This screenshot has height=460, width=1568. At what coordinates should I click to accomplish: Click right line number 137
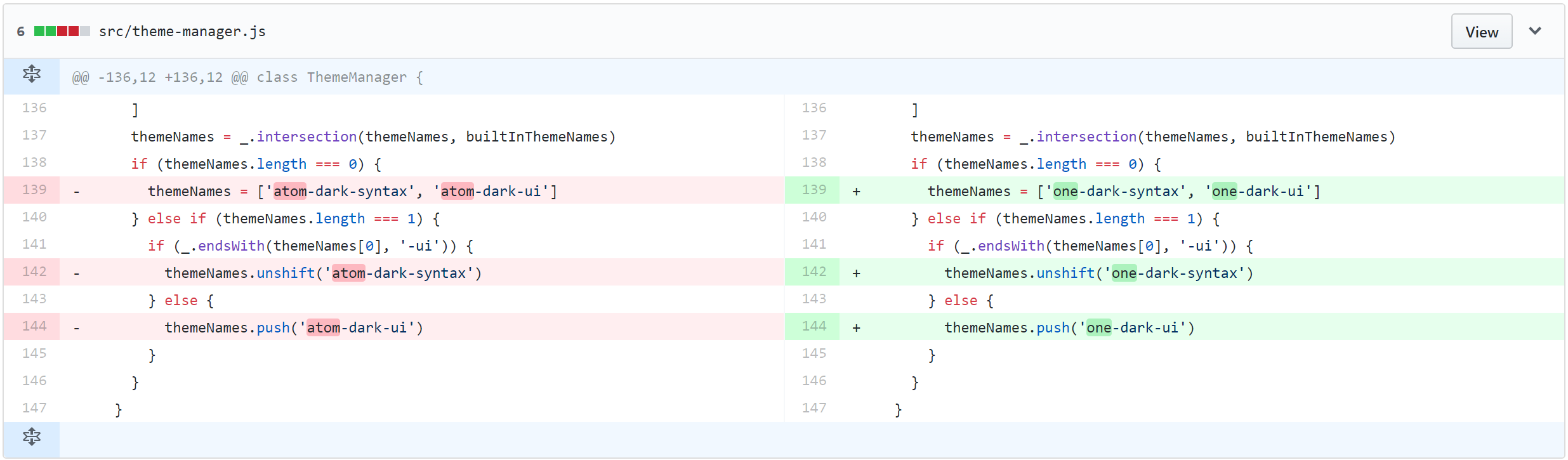[814, 135]
